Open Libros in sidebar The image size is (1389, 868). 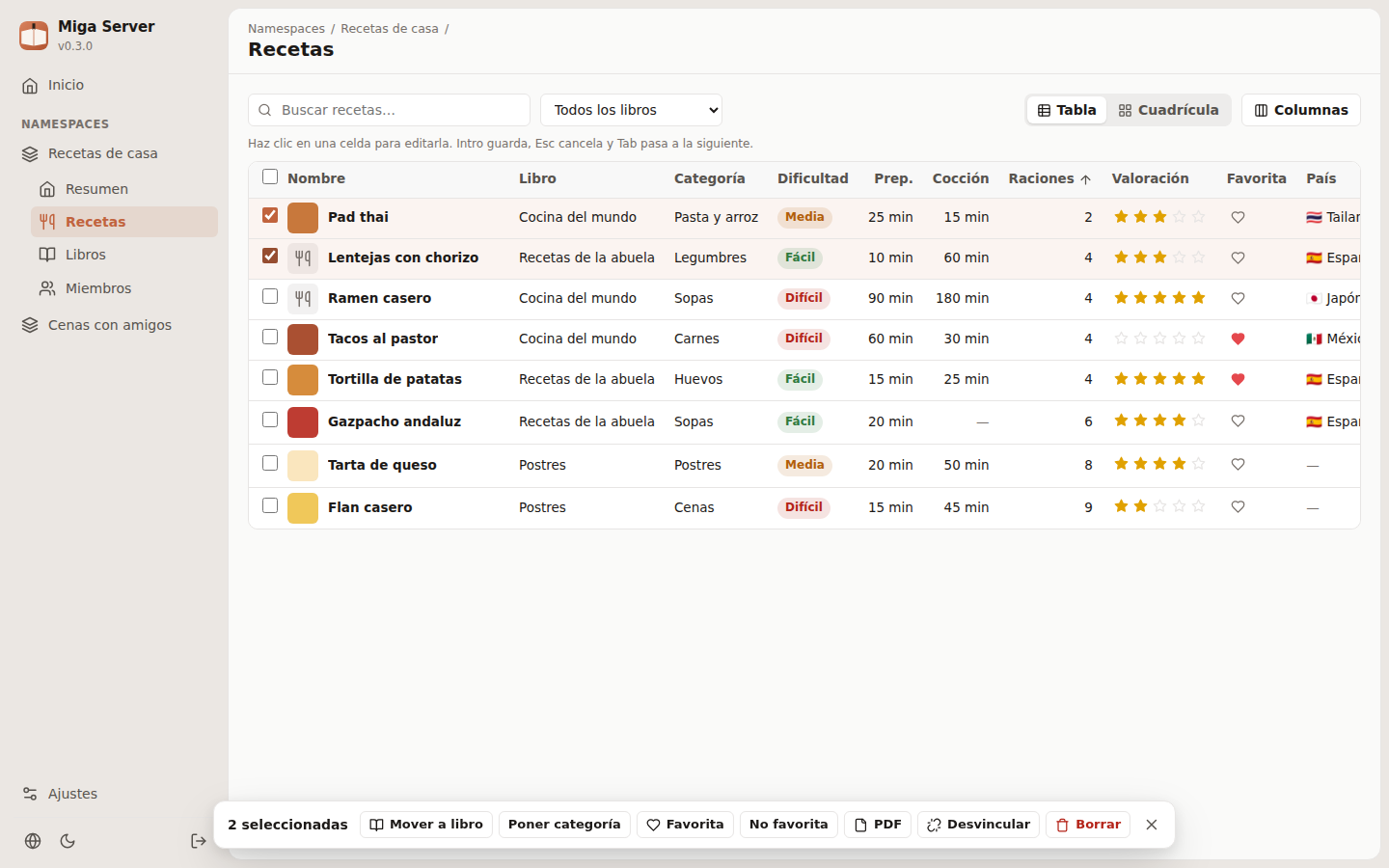(124, 255)
